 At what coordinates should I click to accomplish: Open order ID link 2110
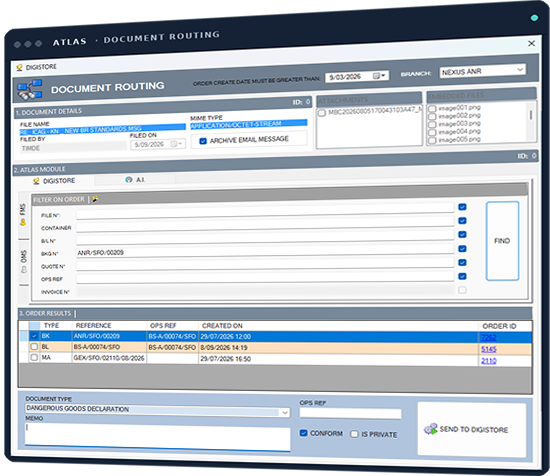(x=488, y=361)
